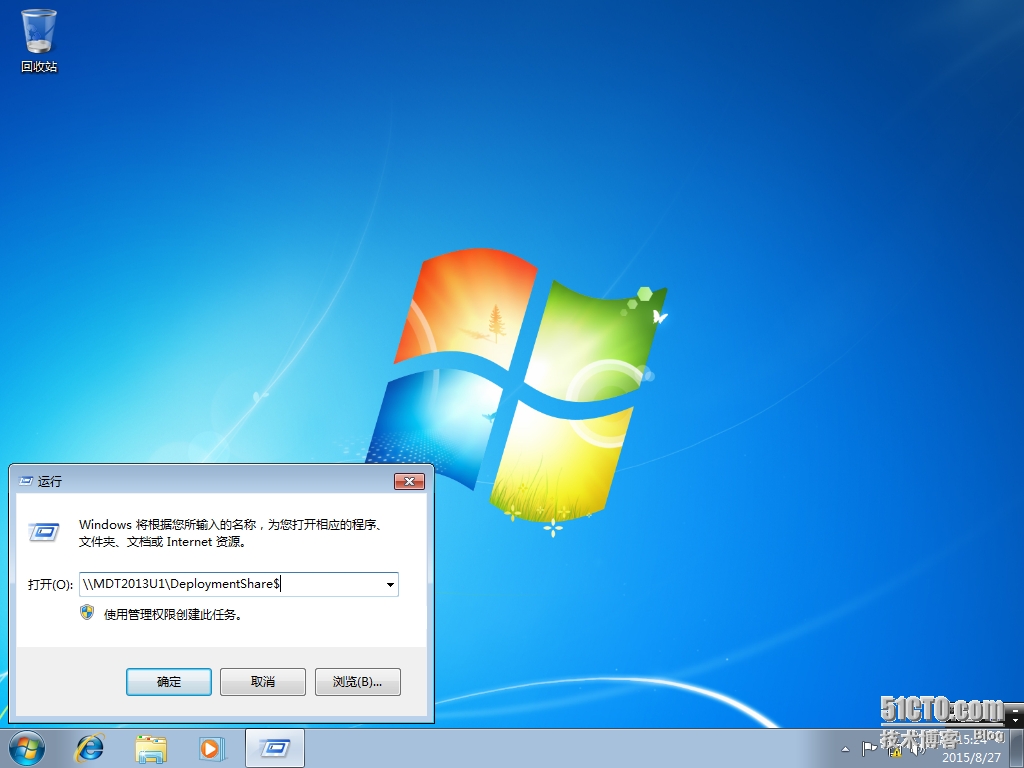Confirm with the 确定 button
Screen dimensions: 1024x768
click(x=168, y=682)
